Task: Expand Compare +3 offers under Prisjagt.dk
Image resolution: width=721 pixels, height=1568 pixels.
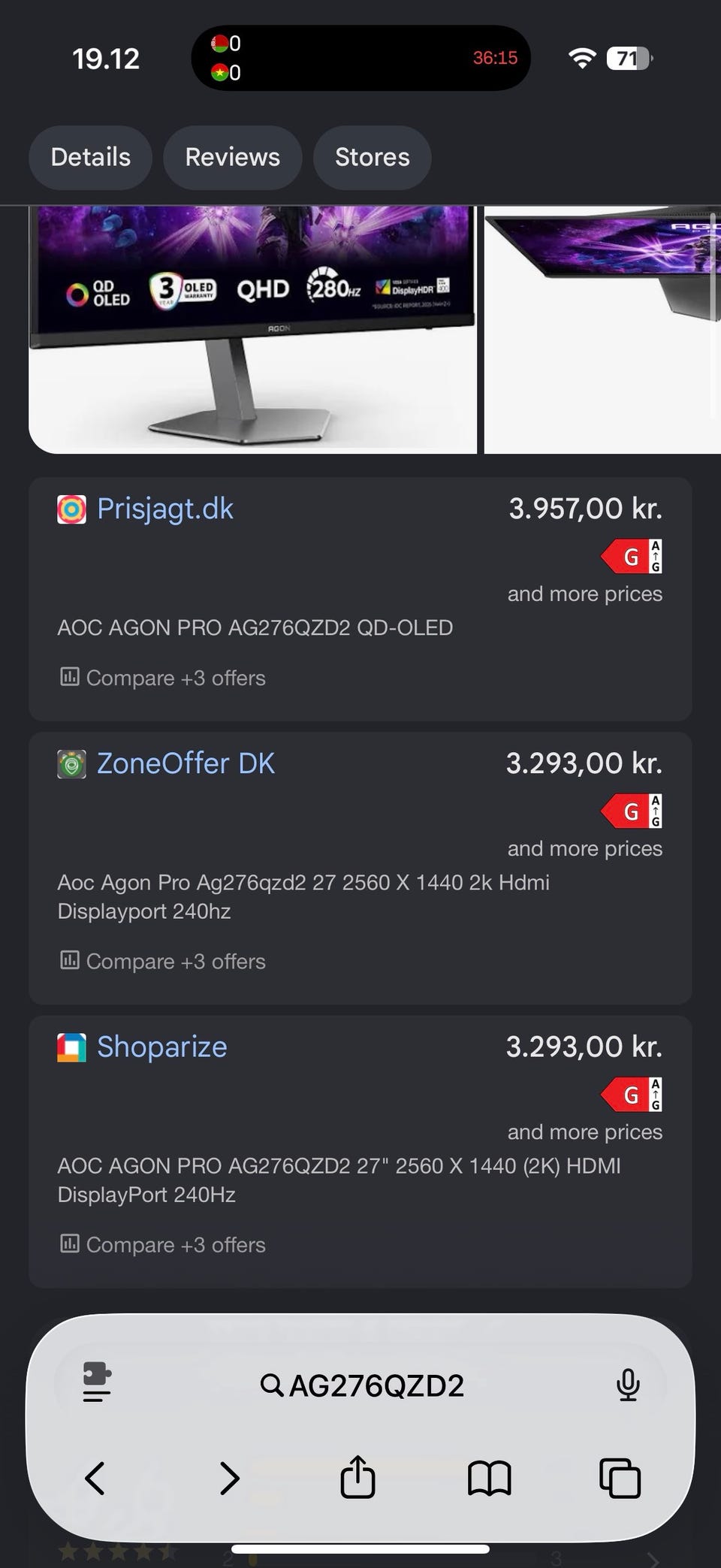Action: click(x=162, y=678)
